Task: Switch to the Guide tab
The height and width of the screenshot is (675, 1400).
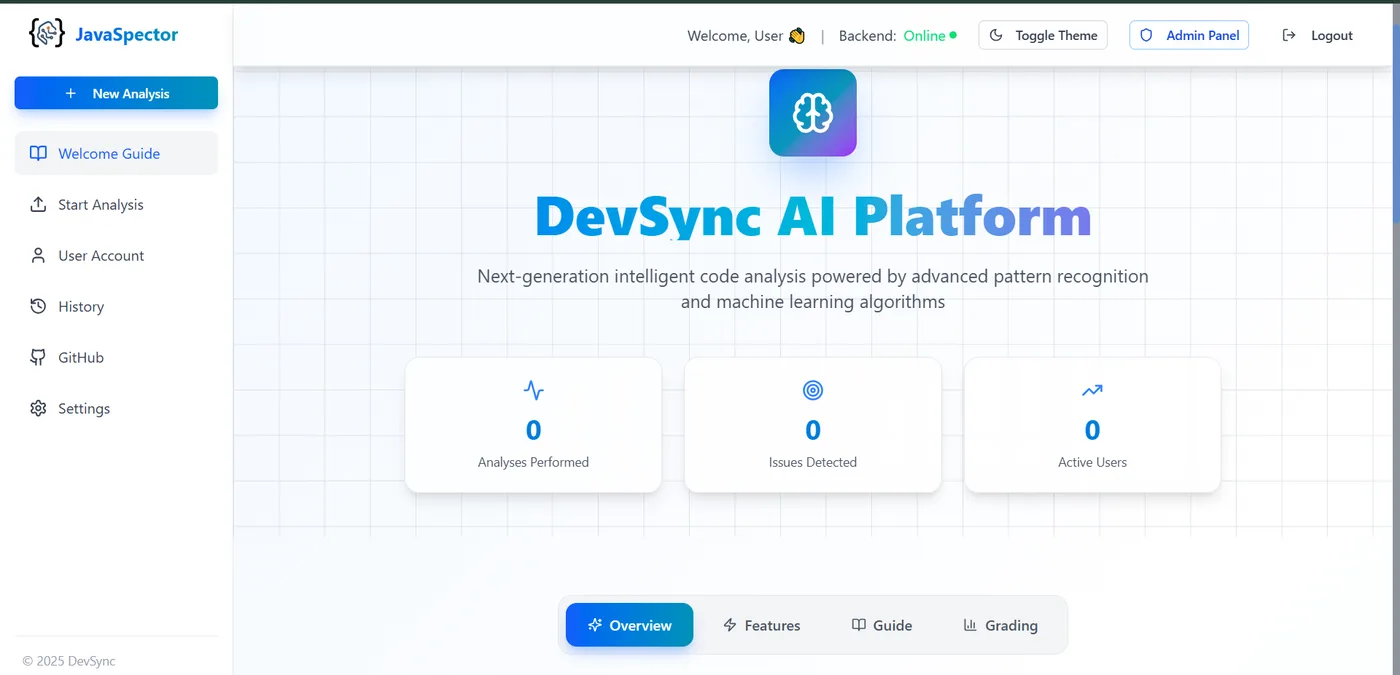Action: tap(882, 625)
